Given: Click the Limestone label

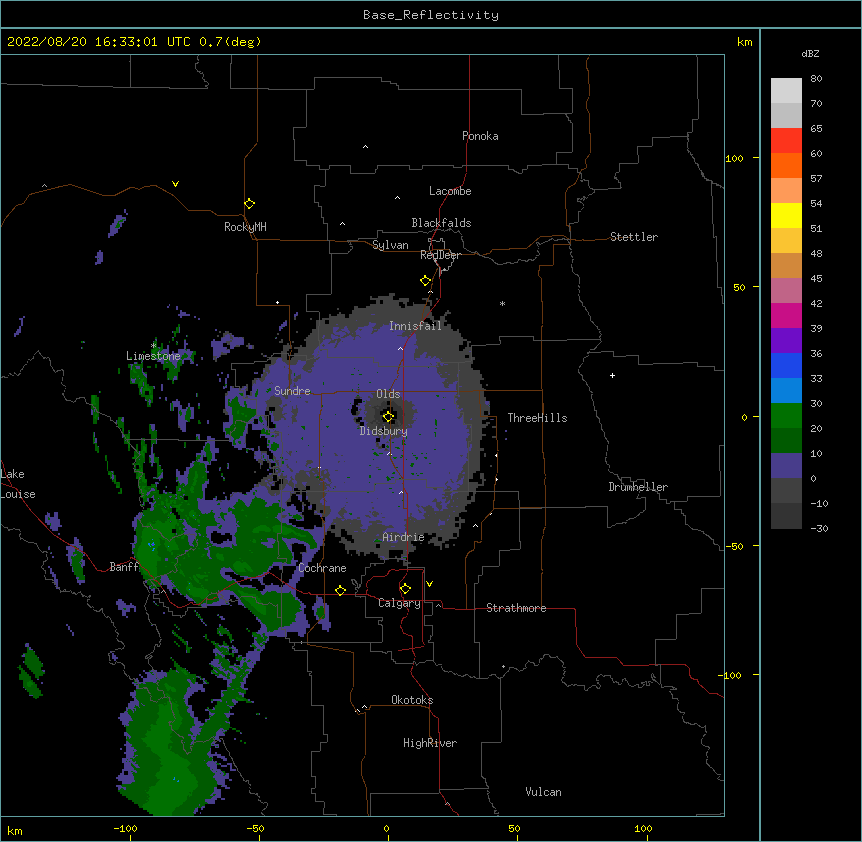Looking at the screenshot, I should (153, 356).
